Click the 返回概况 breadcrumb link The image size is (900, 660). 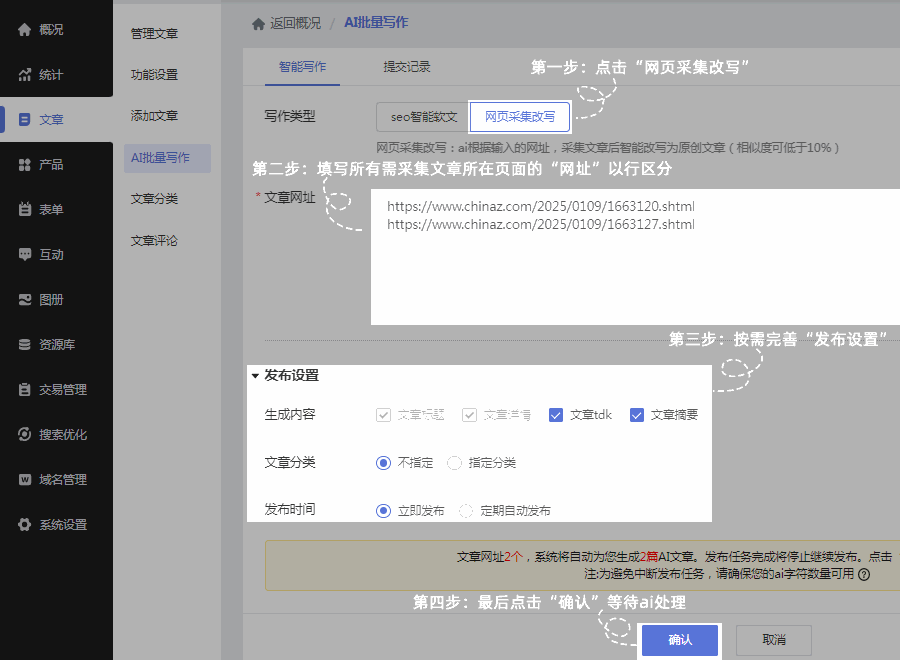[296, 24]
